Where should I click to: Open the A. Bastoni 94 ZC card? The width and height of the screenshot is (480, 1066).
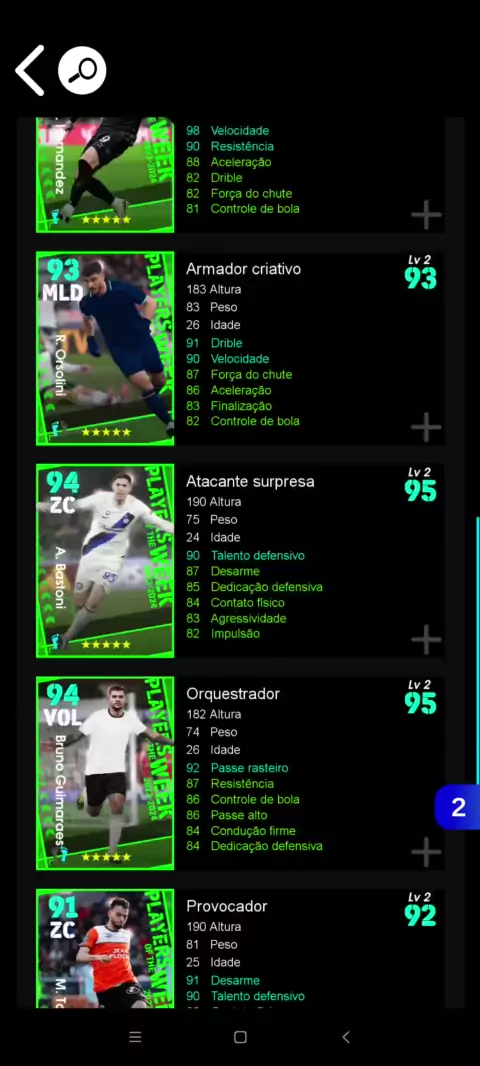point(105,561)
